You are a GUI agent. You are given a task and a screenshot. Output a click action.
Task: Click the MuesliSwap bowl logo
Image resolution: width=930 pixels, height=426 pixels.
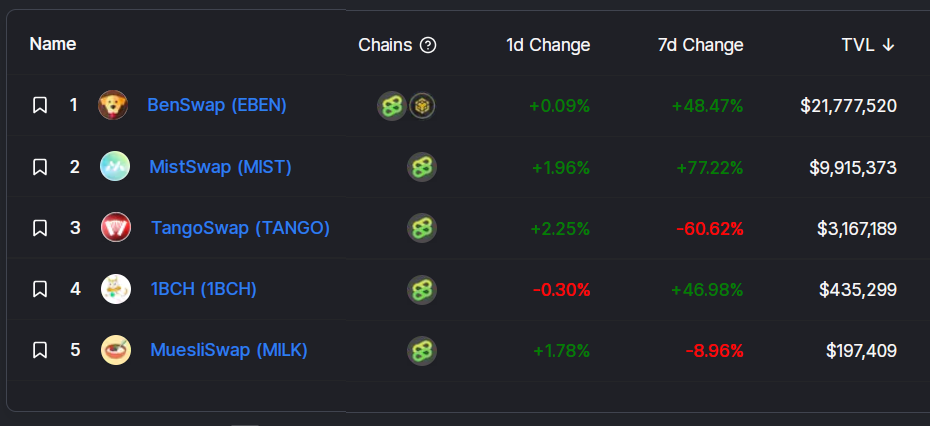click(x=116, y=350)
